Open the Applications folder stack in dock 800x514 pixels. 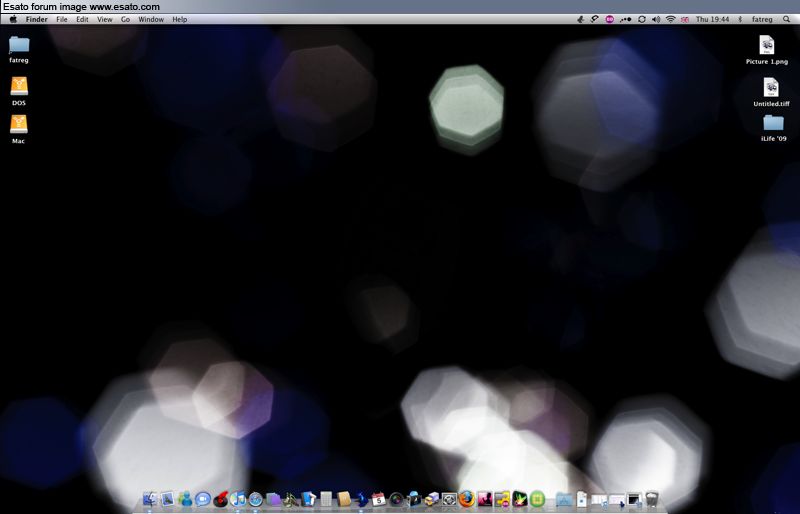(x=564, y=499)
